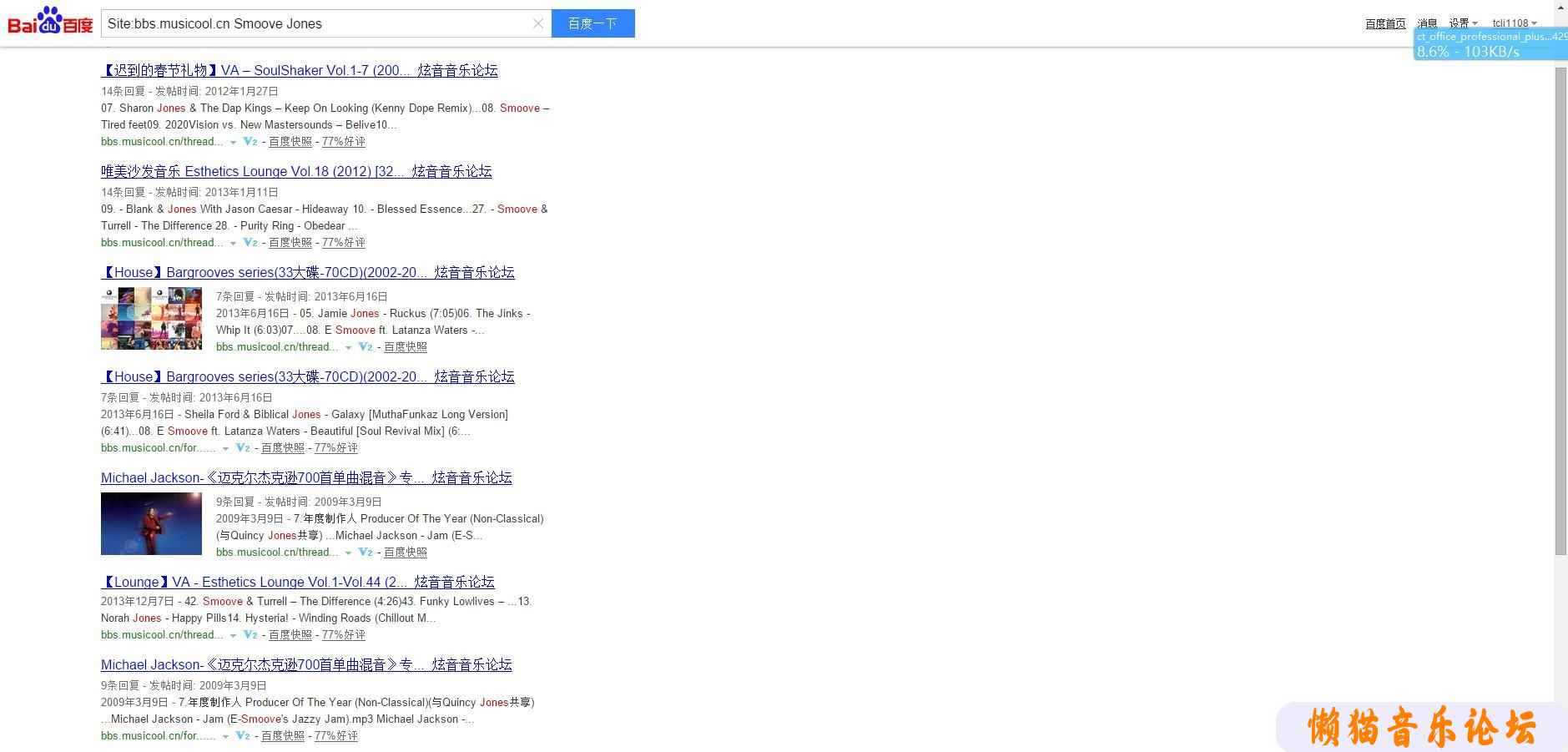The width and height of the screenshot is (1568, 752).
Task: Open the tcli1108 account dropdown
Action: pyautogui.click(x=1515, y=23)
